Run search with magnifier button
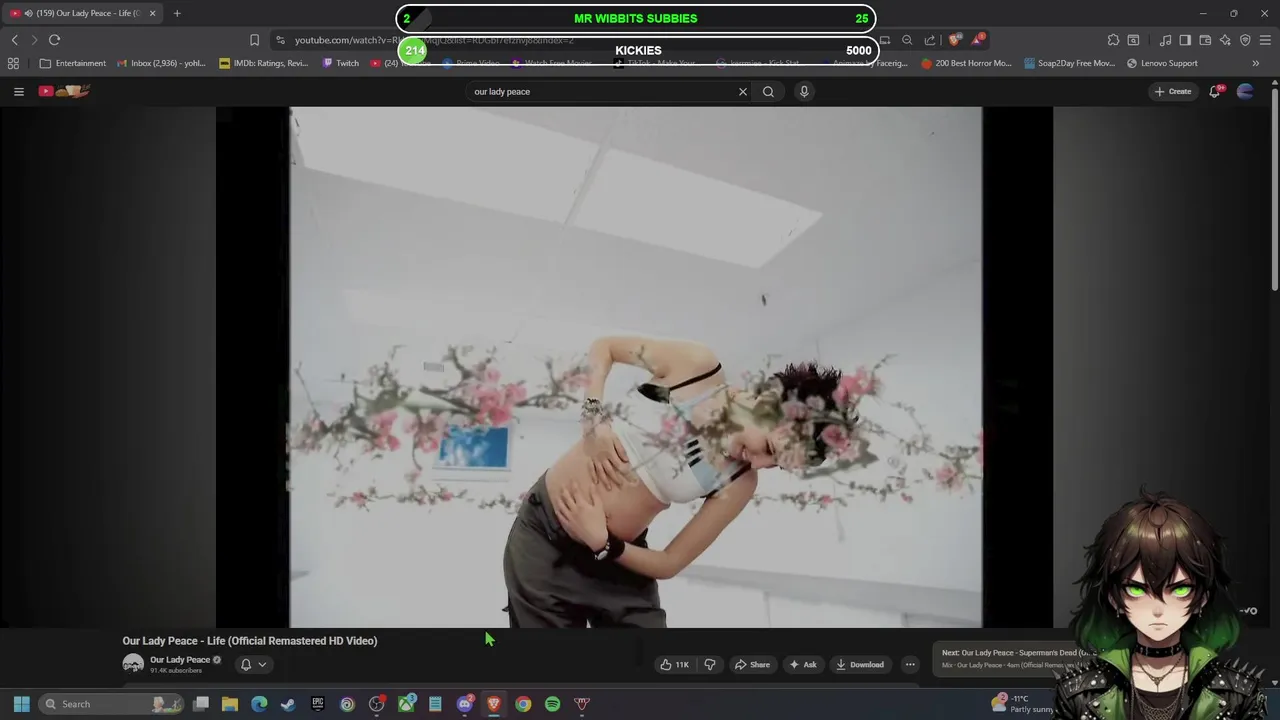The height and width of the screenshot is (720, 1280). (x=768, y=91)
